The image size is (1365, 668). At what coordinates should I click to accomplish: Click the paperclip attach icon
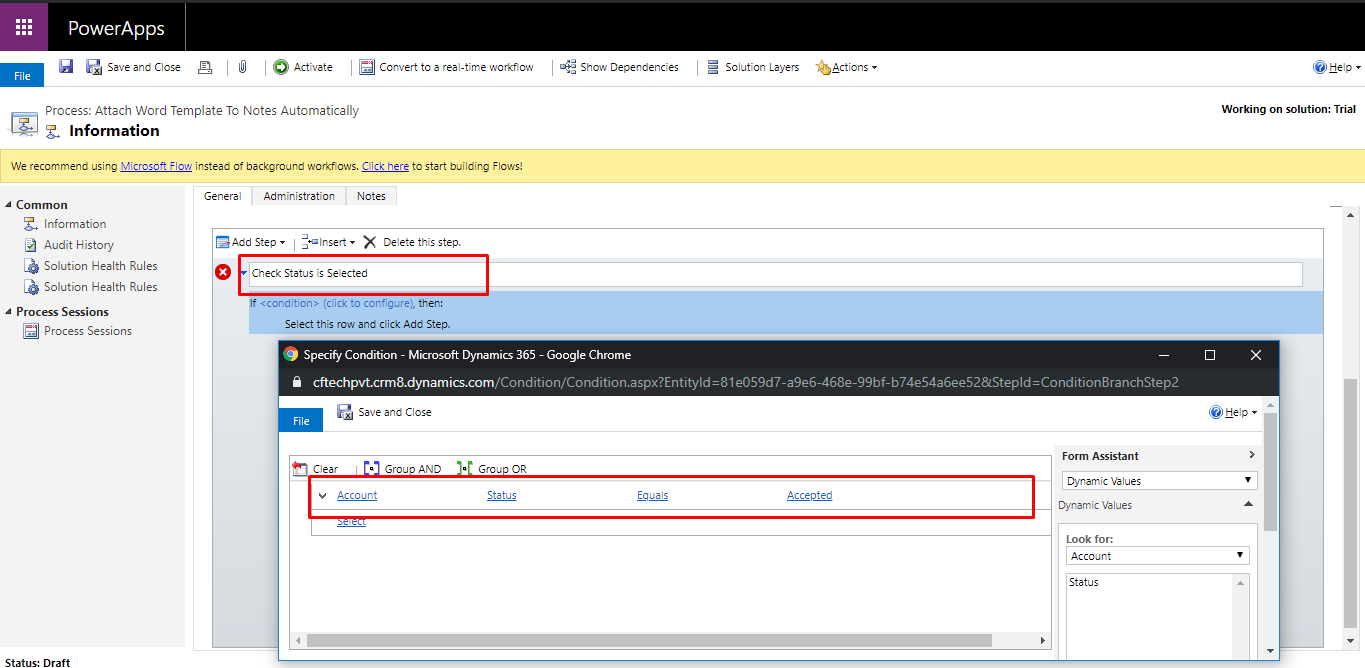point(242,67)
